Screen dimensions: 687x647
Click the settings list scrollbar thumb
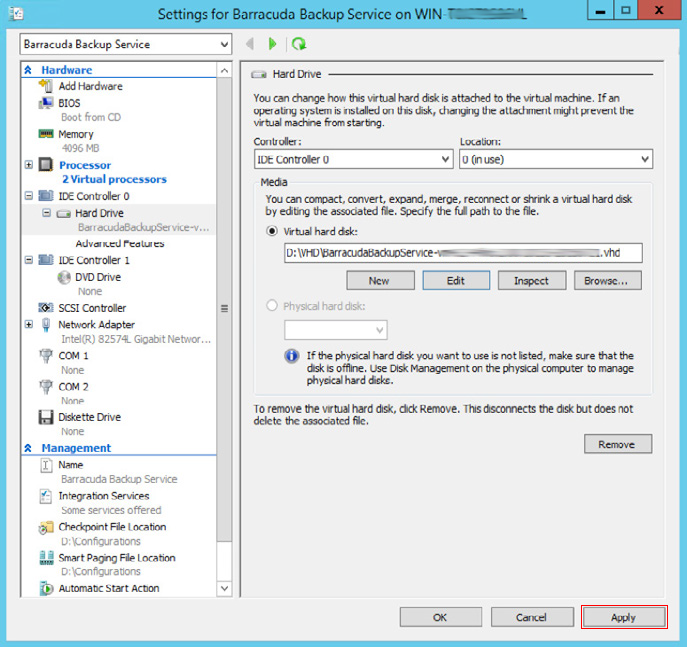[224, 309]
